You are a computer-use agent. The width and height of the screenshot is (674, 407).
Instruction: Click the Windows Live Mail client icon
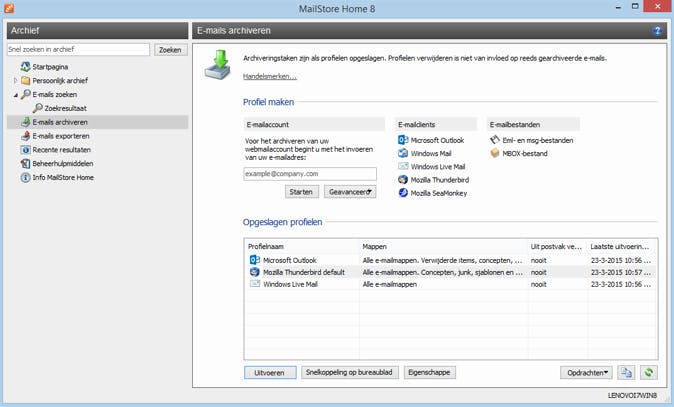(x=403, y=166)
